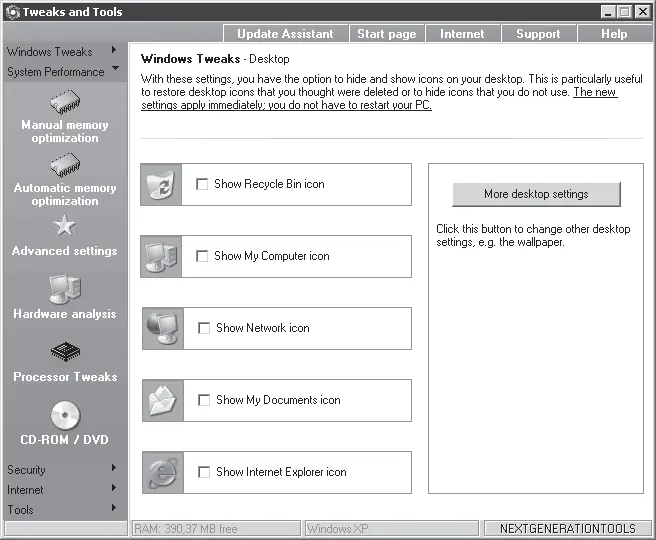Image resolution: width=656 pixels, height=540 pixels.
Task: Click the Recycle Bin icon tile
Action: click(161, 184)
